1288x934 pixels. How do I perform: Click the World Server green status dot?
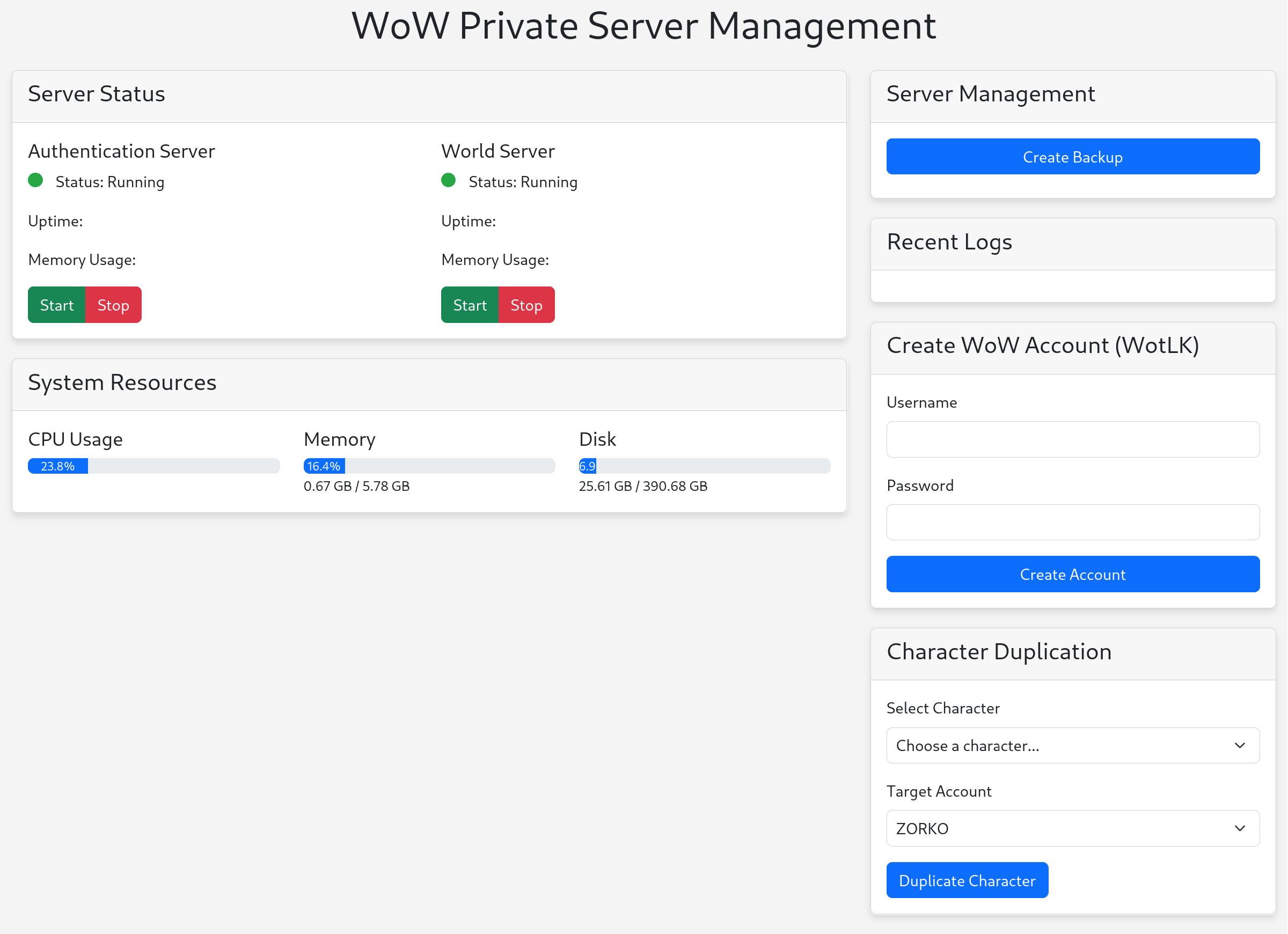point(448,181)
